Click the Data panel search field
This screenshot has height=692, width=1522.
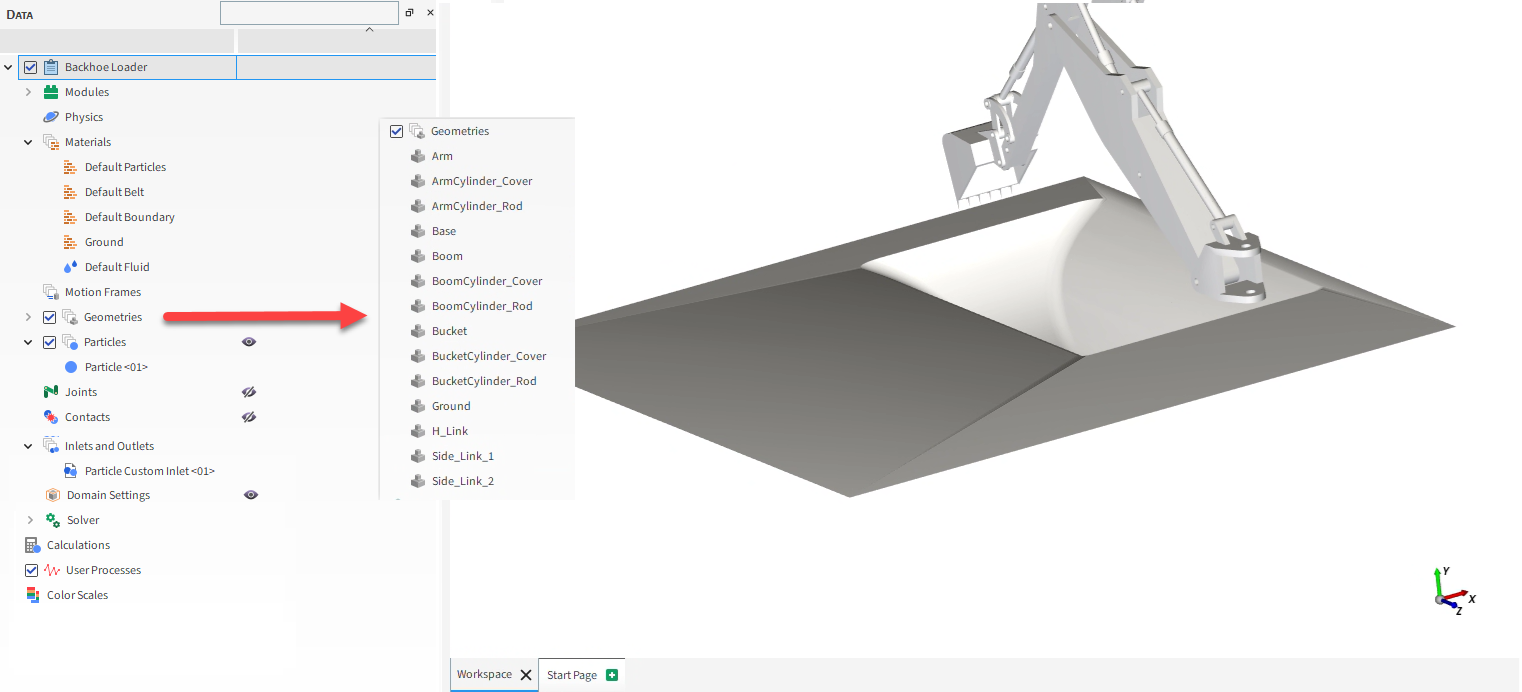click(309, 13)
